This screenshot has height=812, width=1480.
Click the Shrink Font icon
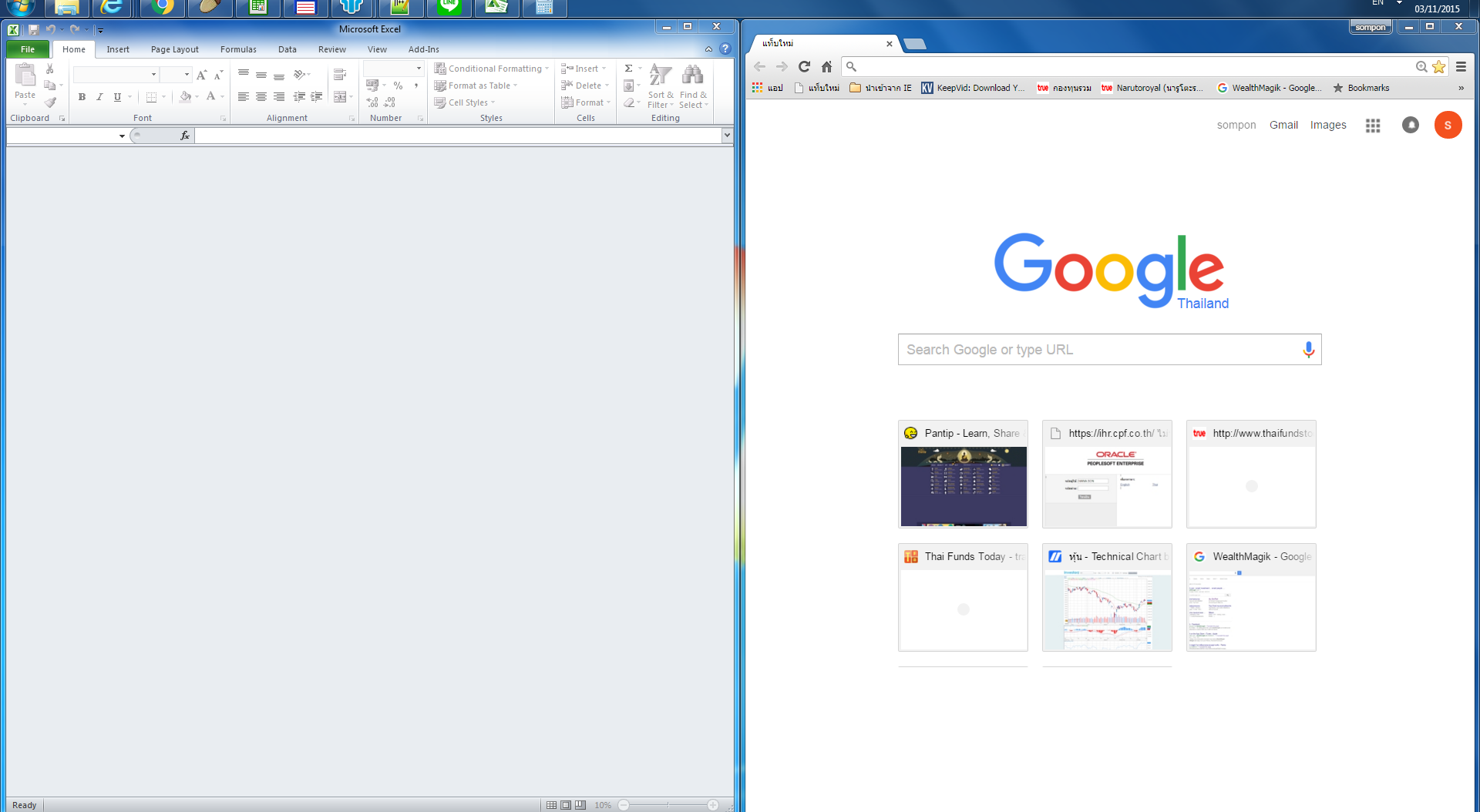218,75
